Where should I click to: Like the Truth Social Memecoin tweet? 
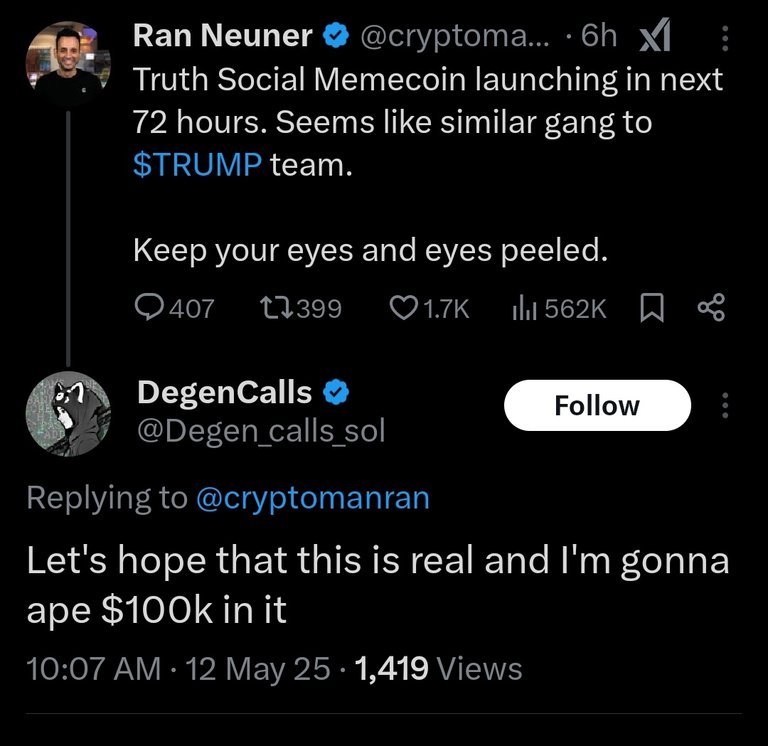point(429,308)
